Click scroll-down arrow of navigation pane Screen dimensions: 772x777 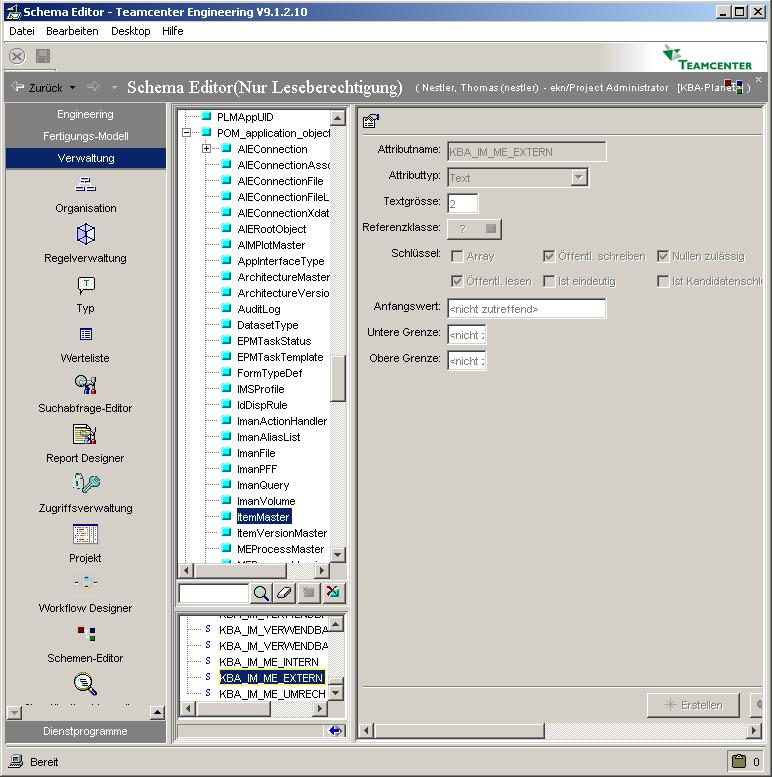14,713
